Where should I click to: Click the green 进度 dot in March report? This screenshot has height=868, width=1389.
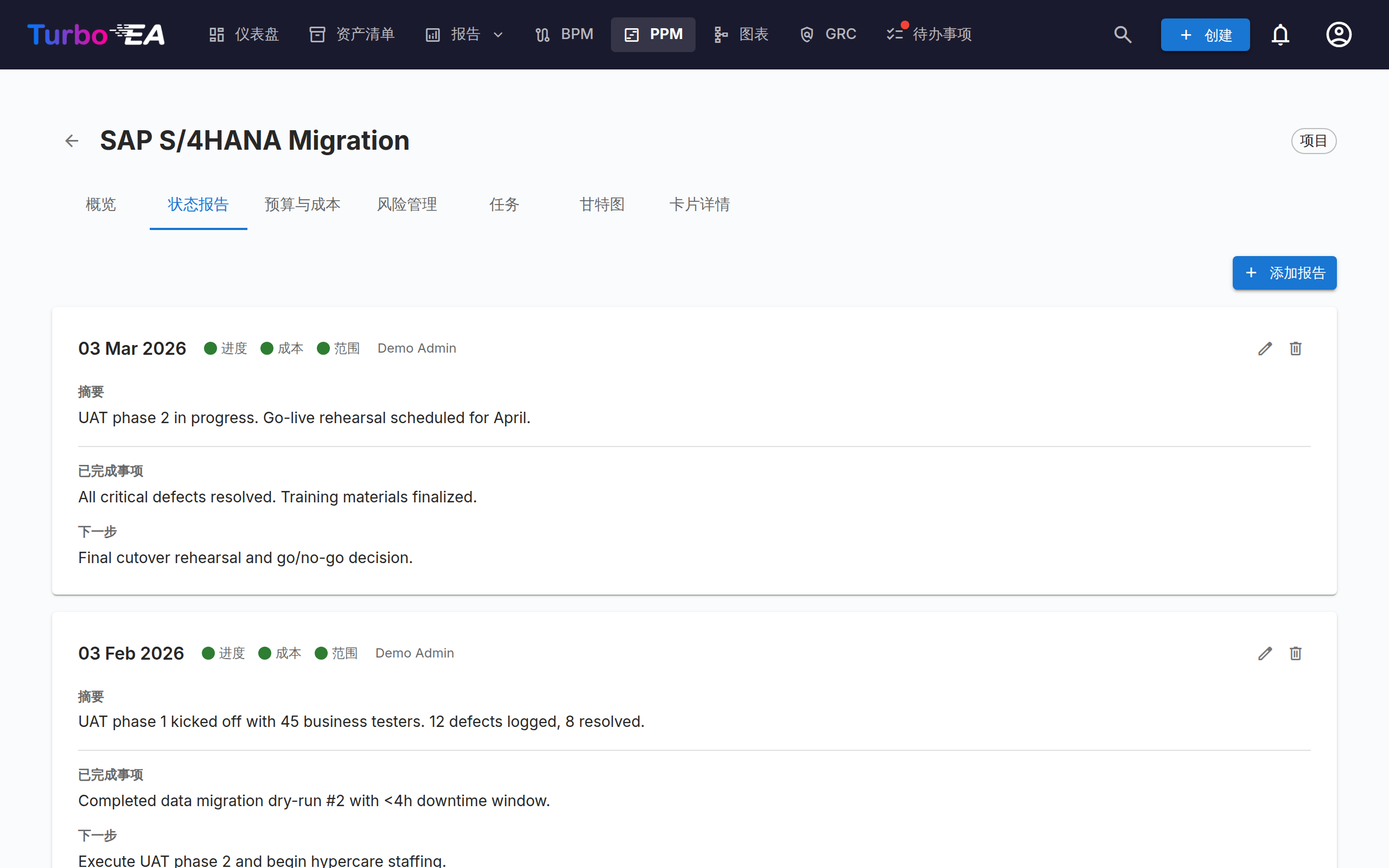[x=211, y=348]
